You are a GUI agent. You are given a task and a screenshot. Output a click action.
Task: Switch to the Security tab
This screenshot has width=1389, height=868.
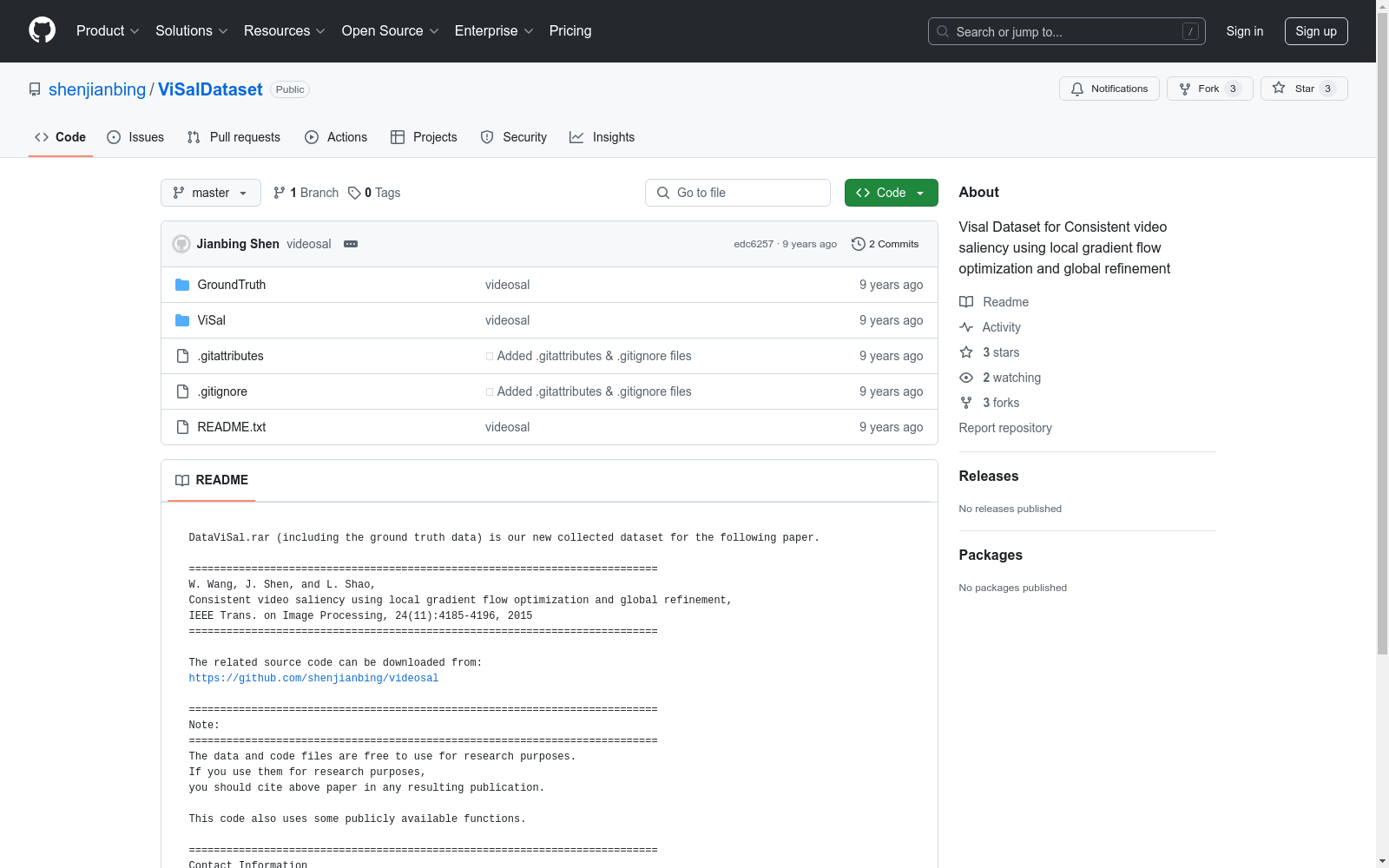513,137
